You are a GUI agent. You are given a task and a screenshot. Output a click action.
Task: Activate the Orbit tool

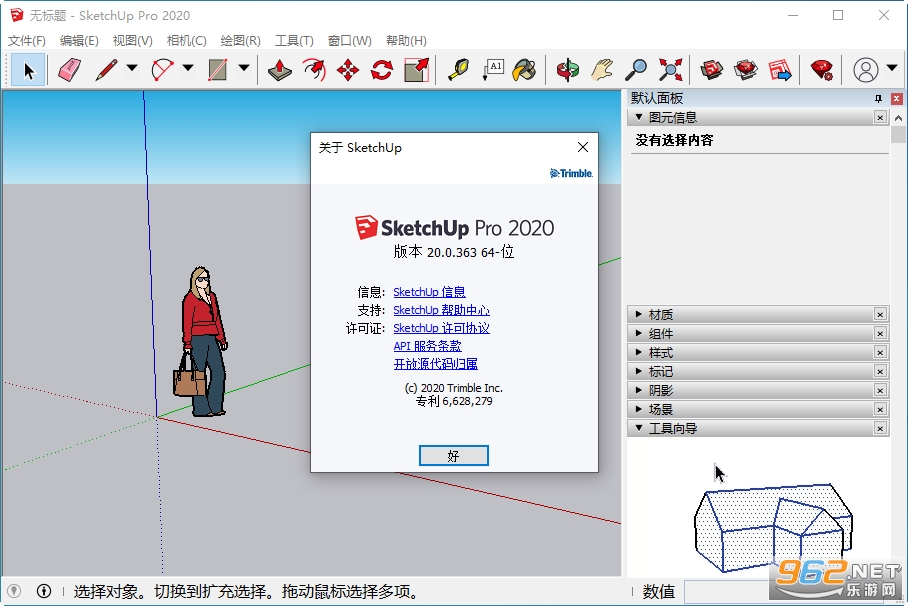click(568, 70)
